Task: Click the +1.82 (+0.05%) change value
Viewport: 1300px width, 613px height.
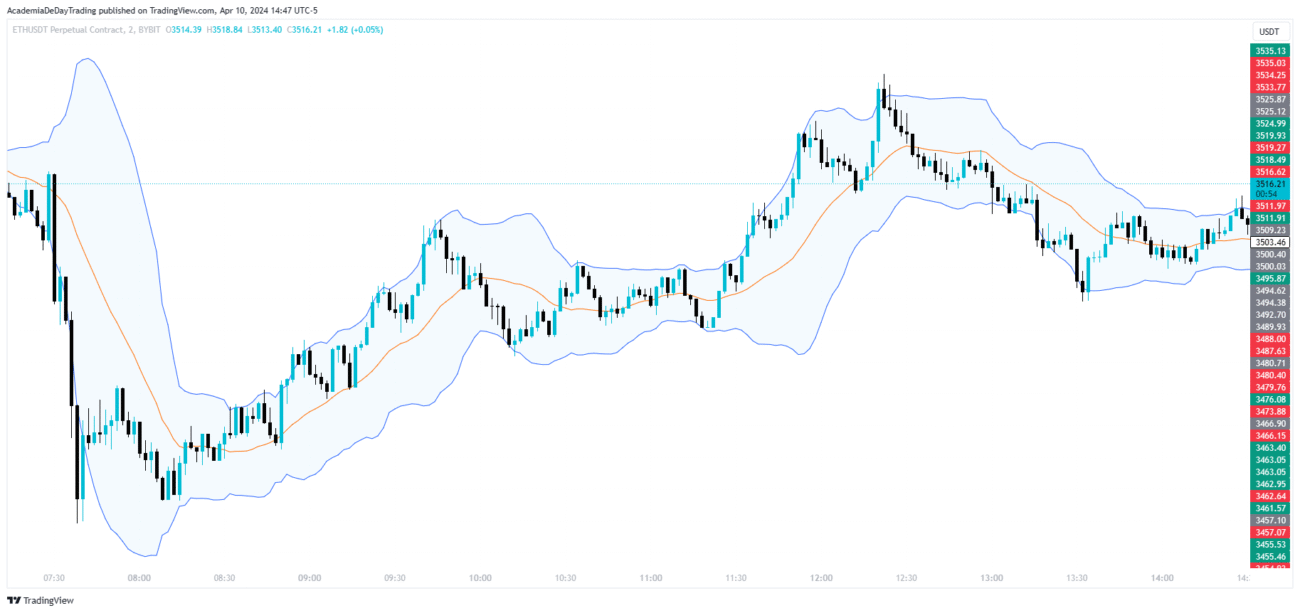Action: point(354,30)
